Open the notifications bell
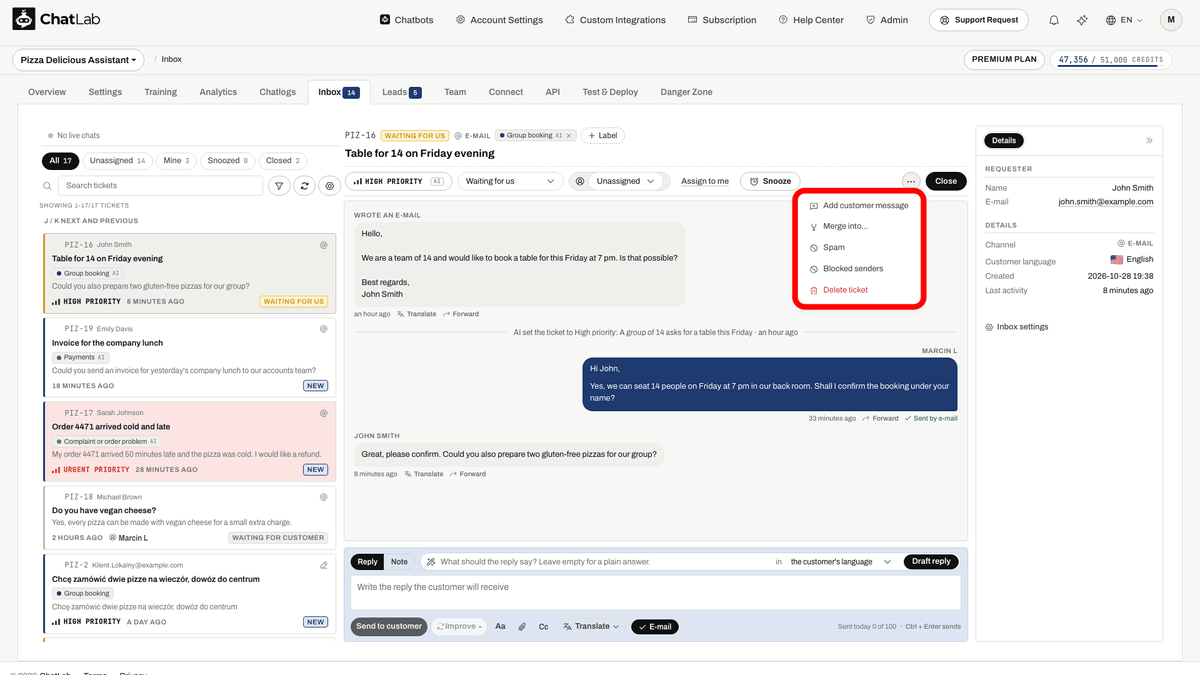Screen dimensions: 1200x675 (1054, 20)
